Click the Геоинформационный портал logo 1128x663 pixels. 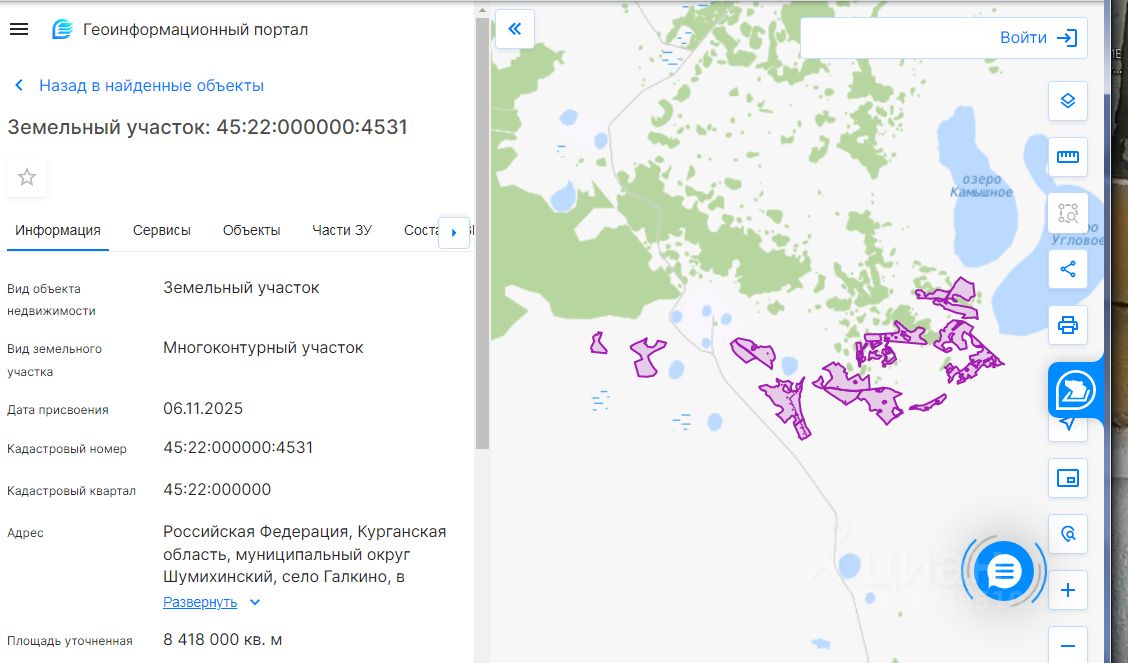[x=63, y=30]
